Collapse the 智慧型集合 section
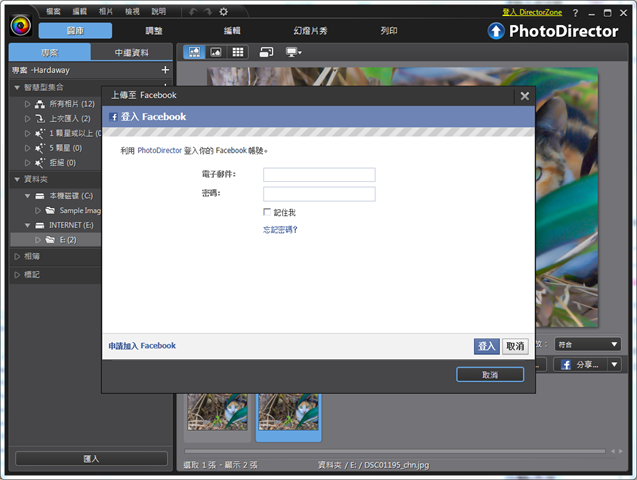This screenshot has height=480, width=637. pos(17,87)
